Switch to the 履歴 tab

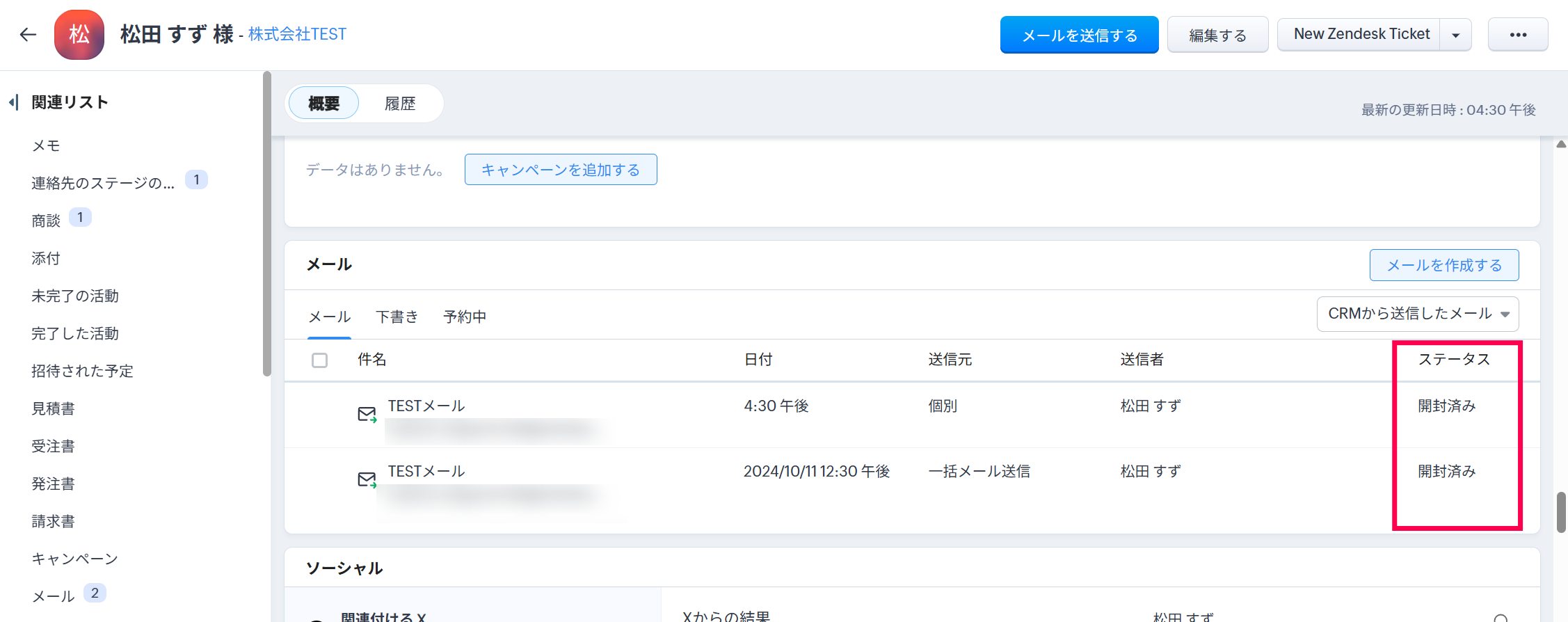click(400, 104)
